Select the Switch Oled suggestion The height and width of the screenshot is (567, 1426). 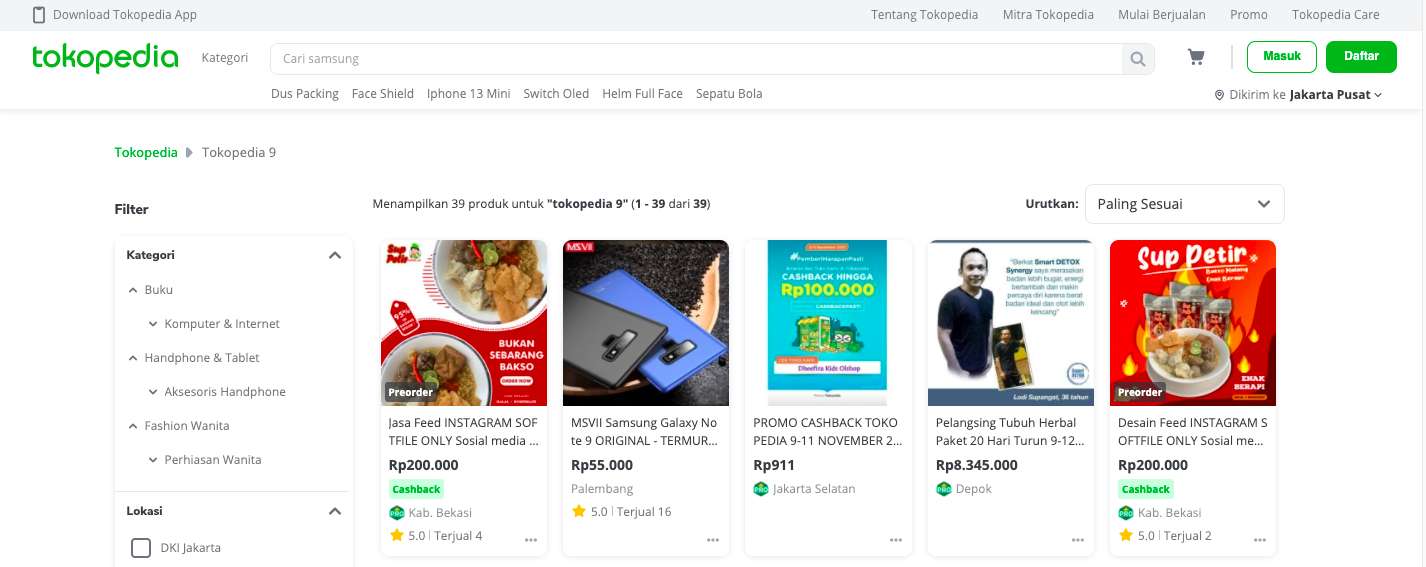tap(556, 94)
